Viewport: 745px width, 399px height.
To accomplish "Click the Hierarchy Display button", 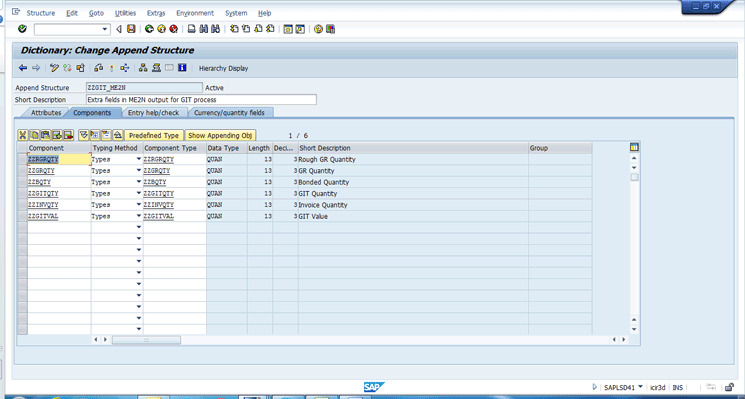I will click(223, 68).
